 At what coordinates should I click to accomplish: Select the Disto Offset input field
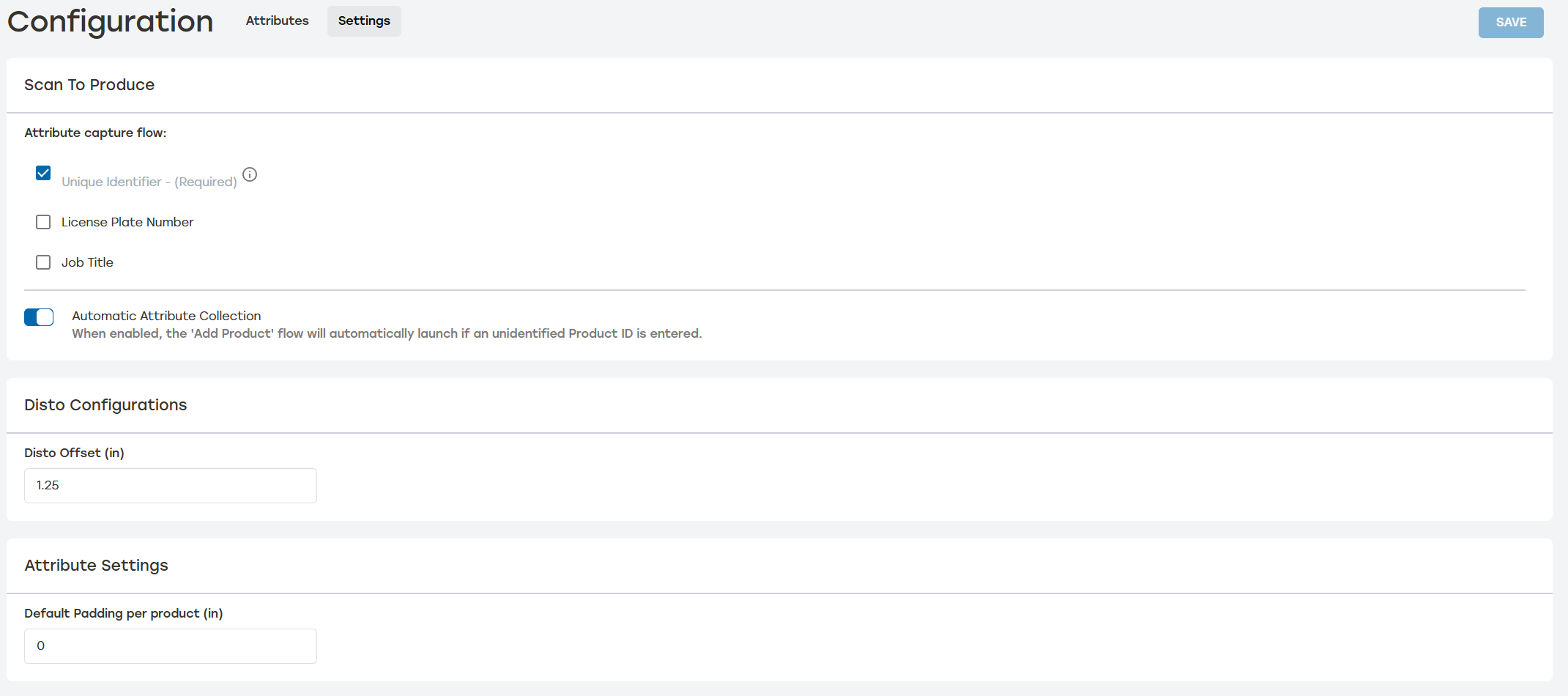pos(170,485)
